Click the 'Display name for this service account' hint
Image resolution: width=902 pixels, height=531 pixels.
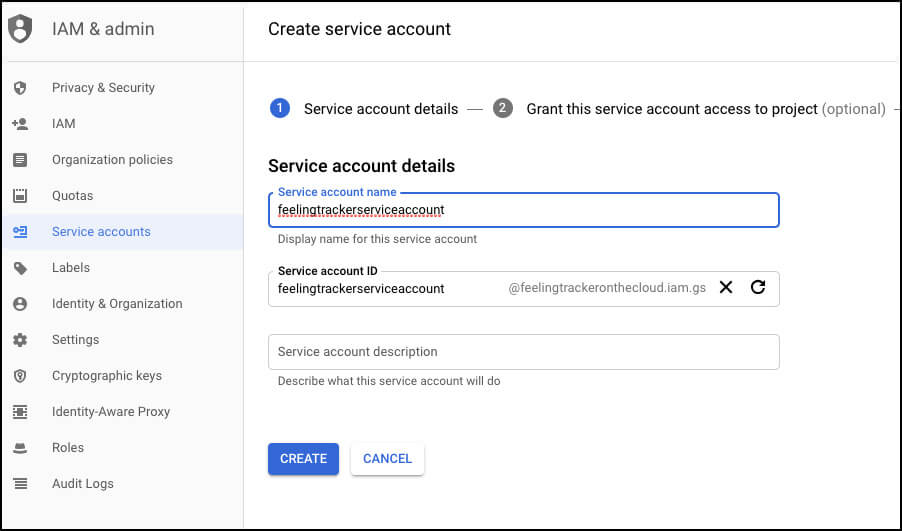(x=377, y=239)
